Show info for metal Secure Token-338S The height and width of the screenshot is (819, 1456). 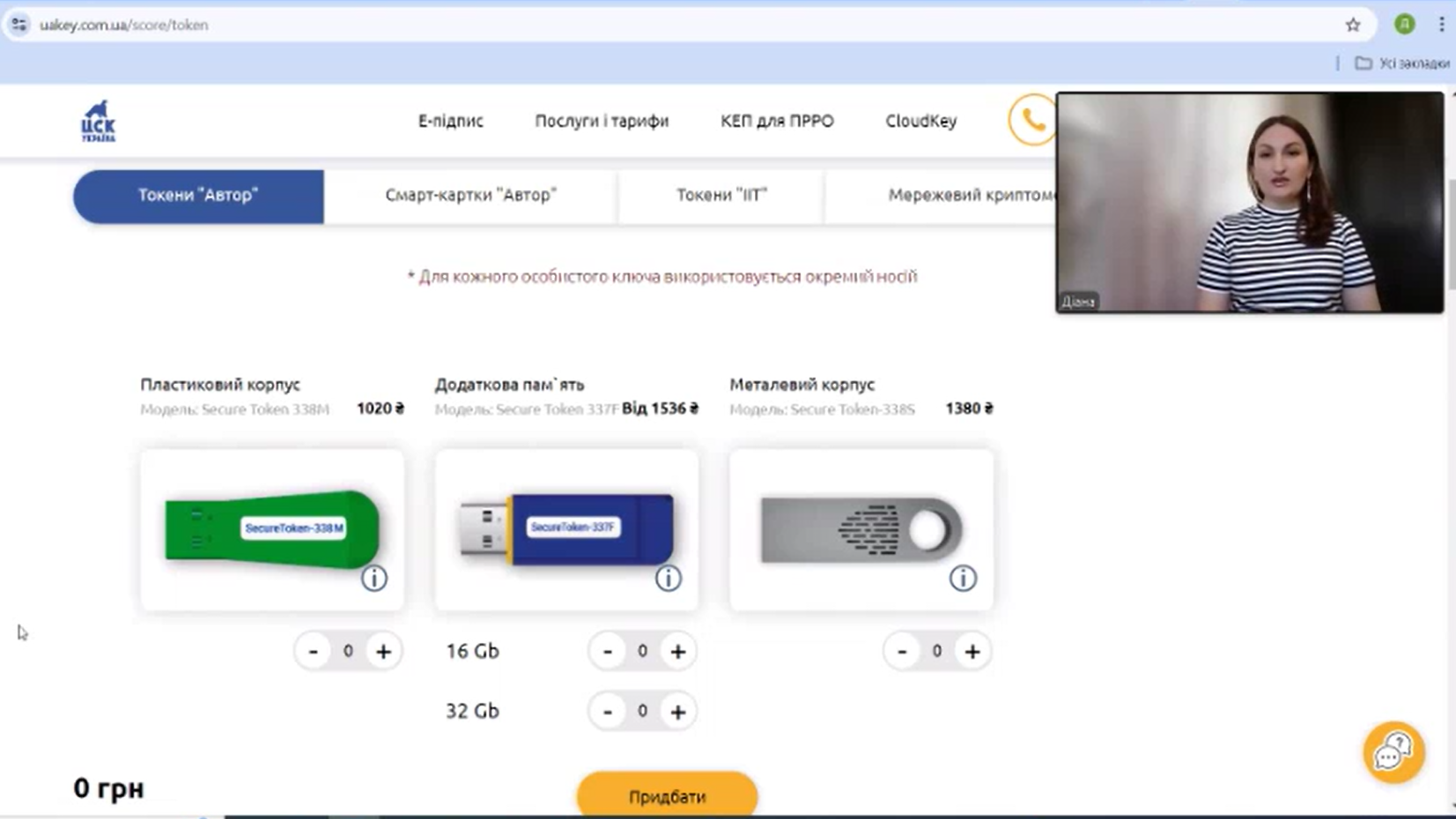[x=963, y=579]
